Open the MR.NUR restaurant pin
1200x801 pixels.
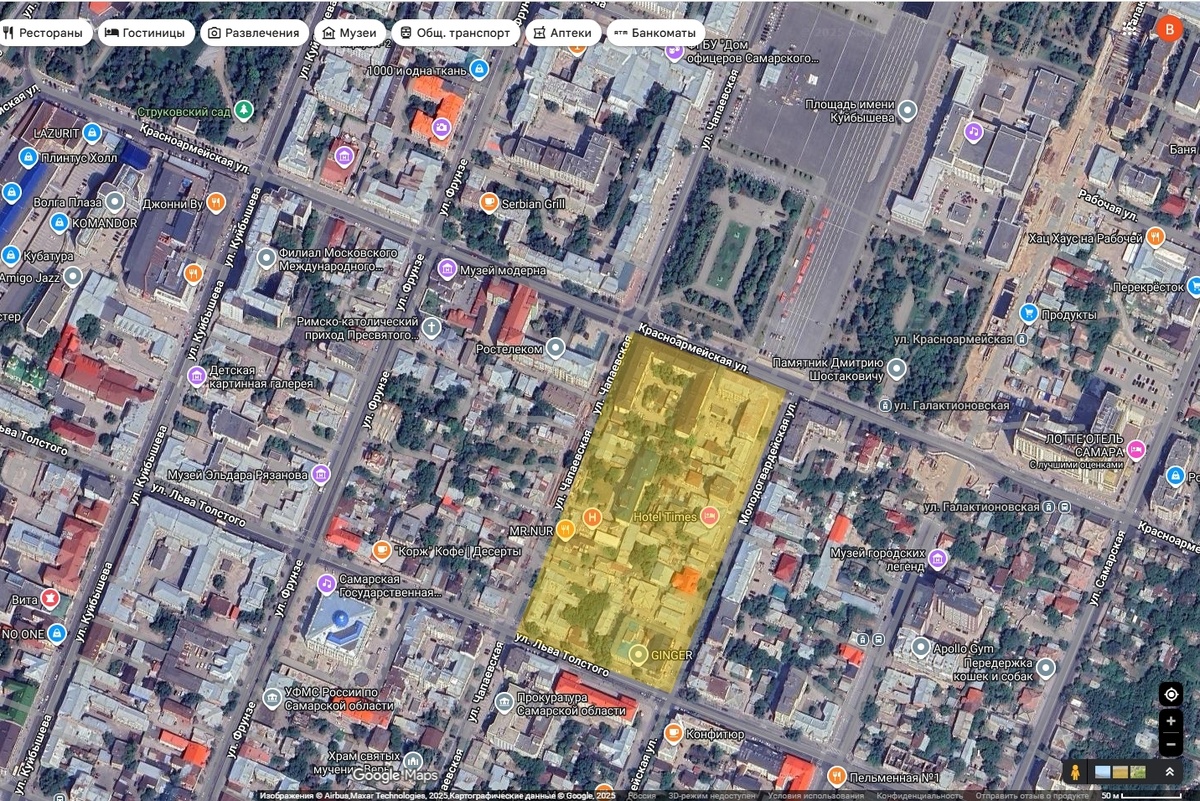(x=565, y=529)
